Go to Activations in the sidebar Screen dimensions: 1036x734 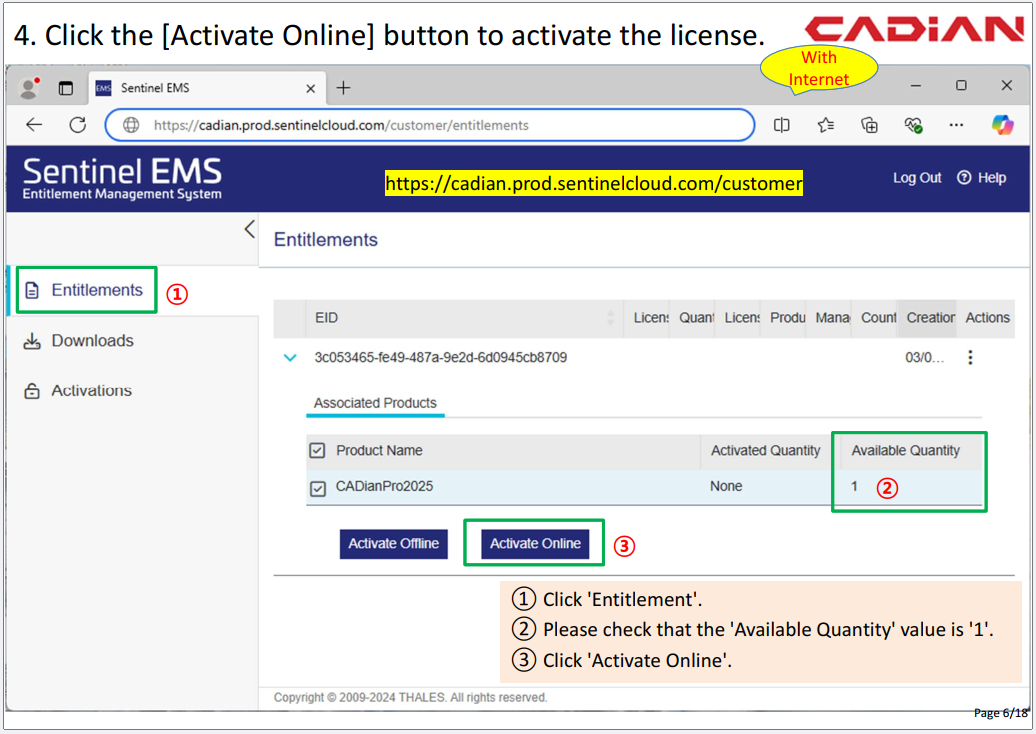point(91,391)
